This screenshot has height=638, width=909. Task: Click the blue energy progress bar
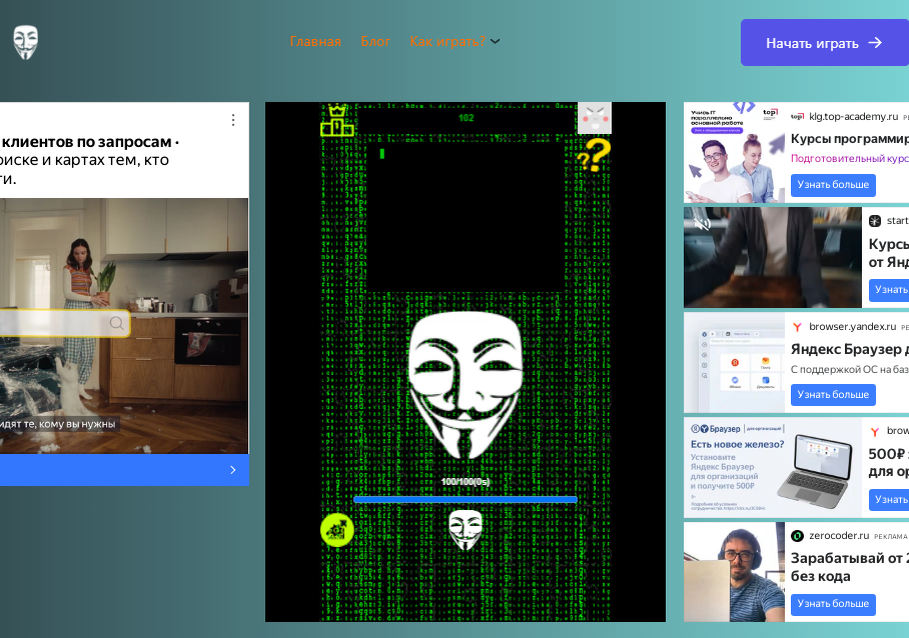(466, 500)
